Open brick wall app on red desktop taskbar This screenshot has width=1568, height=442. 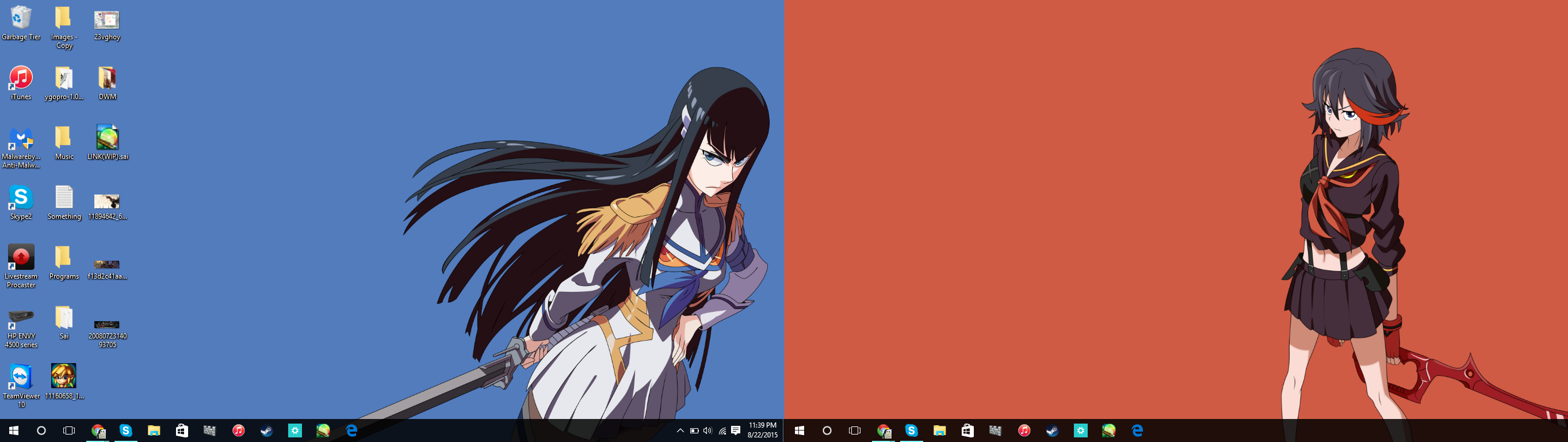(995, 430)
